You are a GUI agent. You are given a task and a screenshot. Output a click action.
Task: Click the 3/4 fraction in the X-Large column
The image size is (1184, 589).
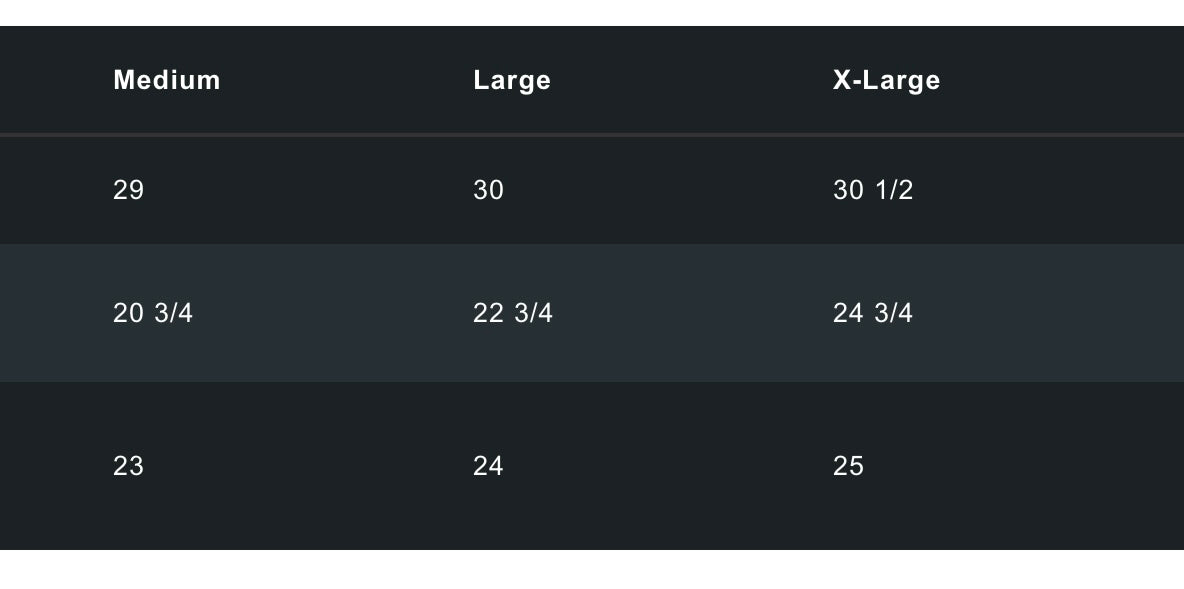pyautogui.click(x=894, y=313)
